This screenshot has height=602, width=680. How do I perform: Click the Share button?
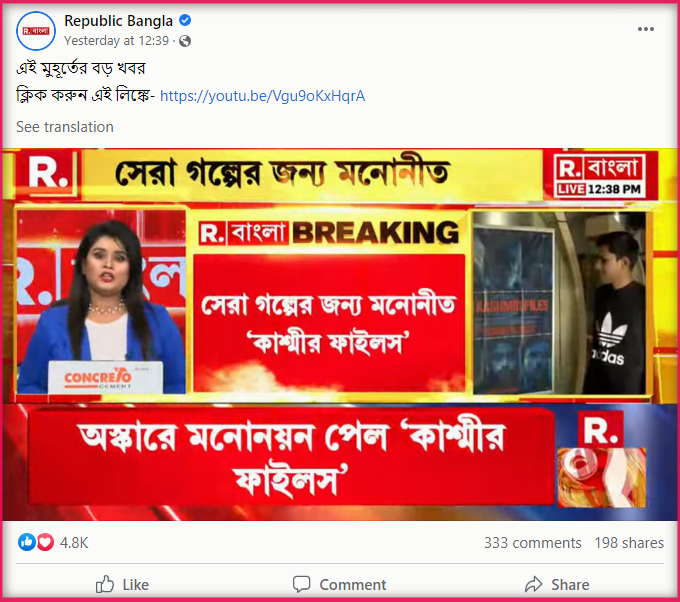click(557, 585)
